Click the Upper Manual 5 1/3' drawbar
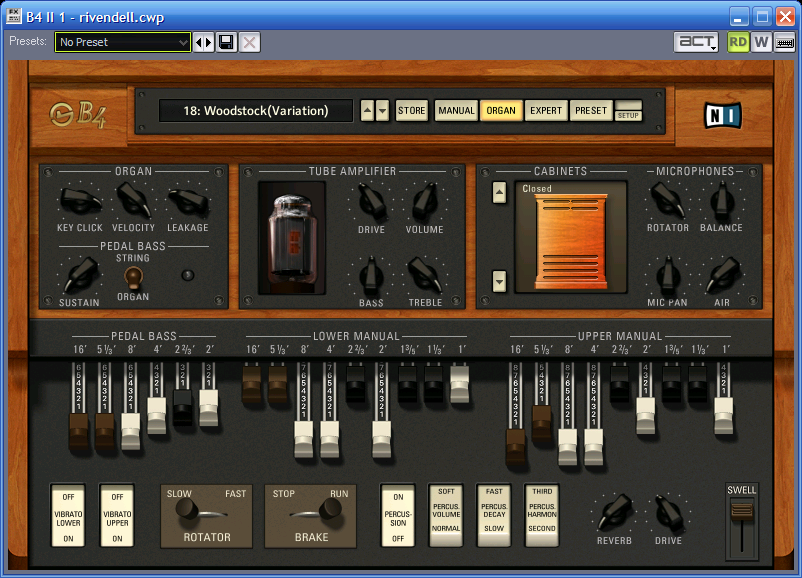Viewport: 802px width, 578px height. tap(542, 423)
